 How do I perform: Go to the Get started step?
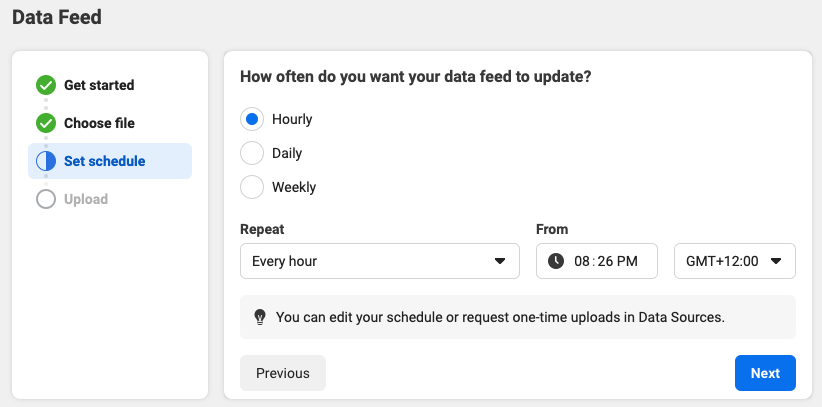pos(99,85)
